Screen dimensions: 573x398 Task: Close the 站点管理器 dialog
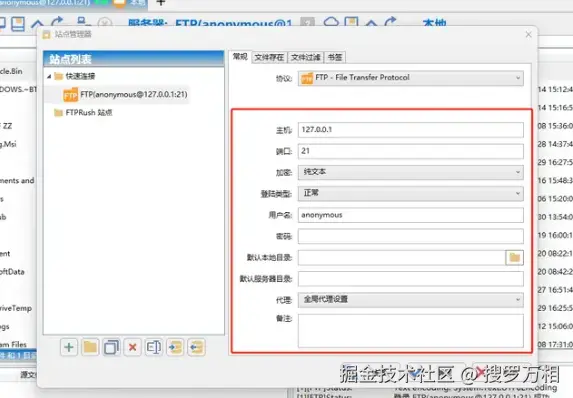click(x=528, y=34)
